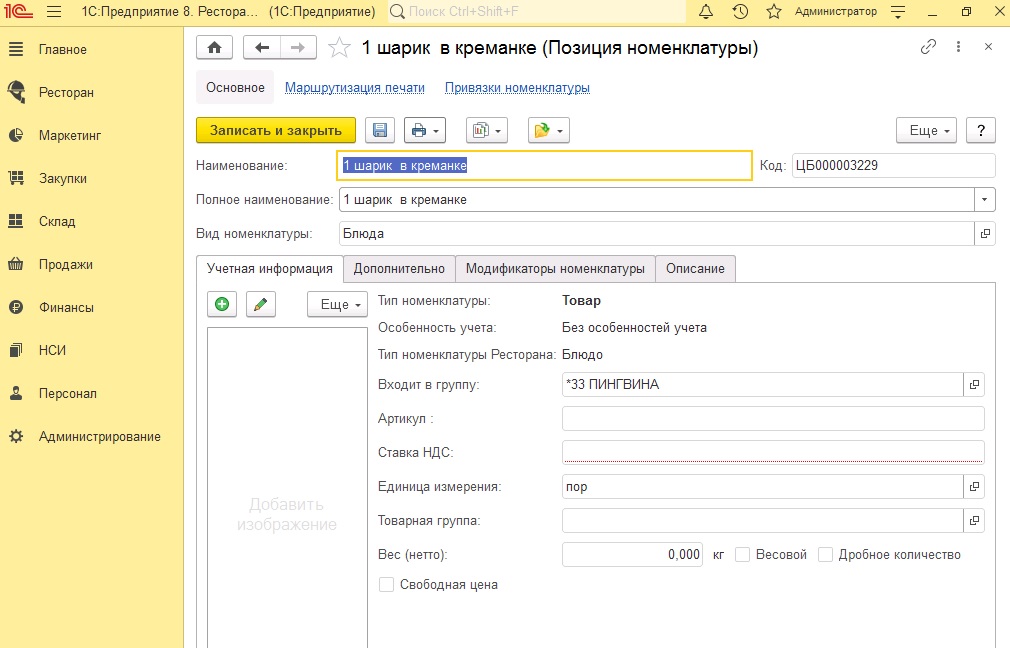Click Записать и закрыть button

tap(276, 130)
